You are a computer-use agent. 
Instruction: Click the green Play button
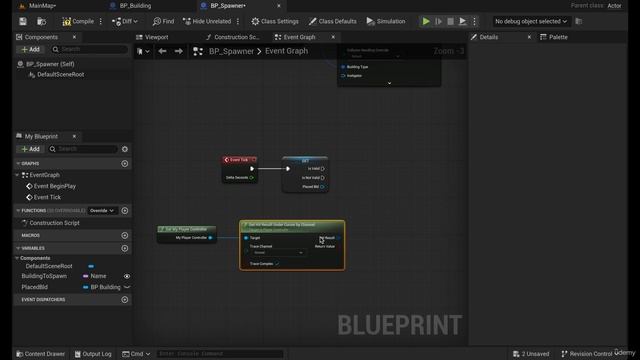tap(426, 21)
